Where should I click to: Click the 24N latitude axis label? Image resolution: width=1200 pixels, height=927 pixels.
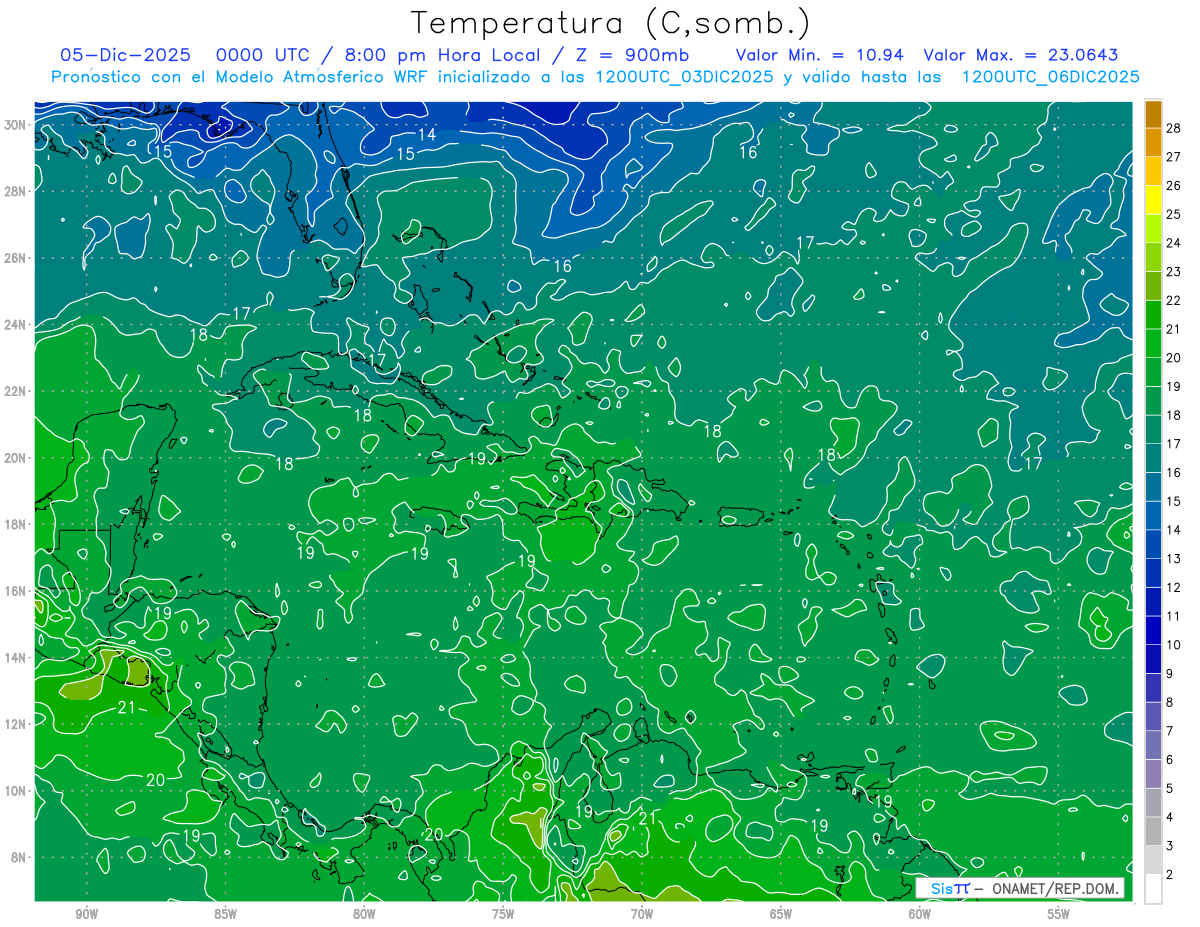coord(17,324)
